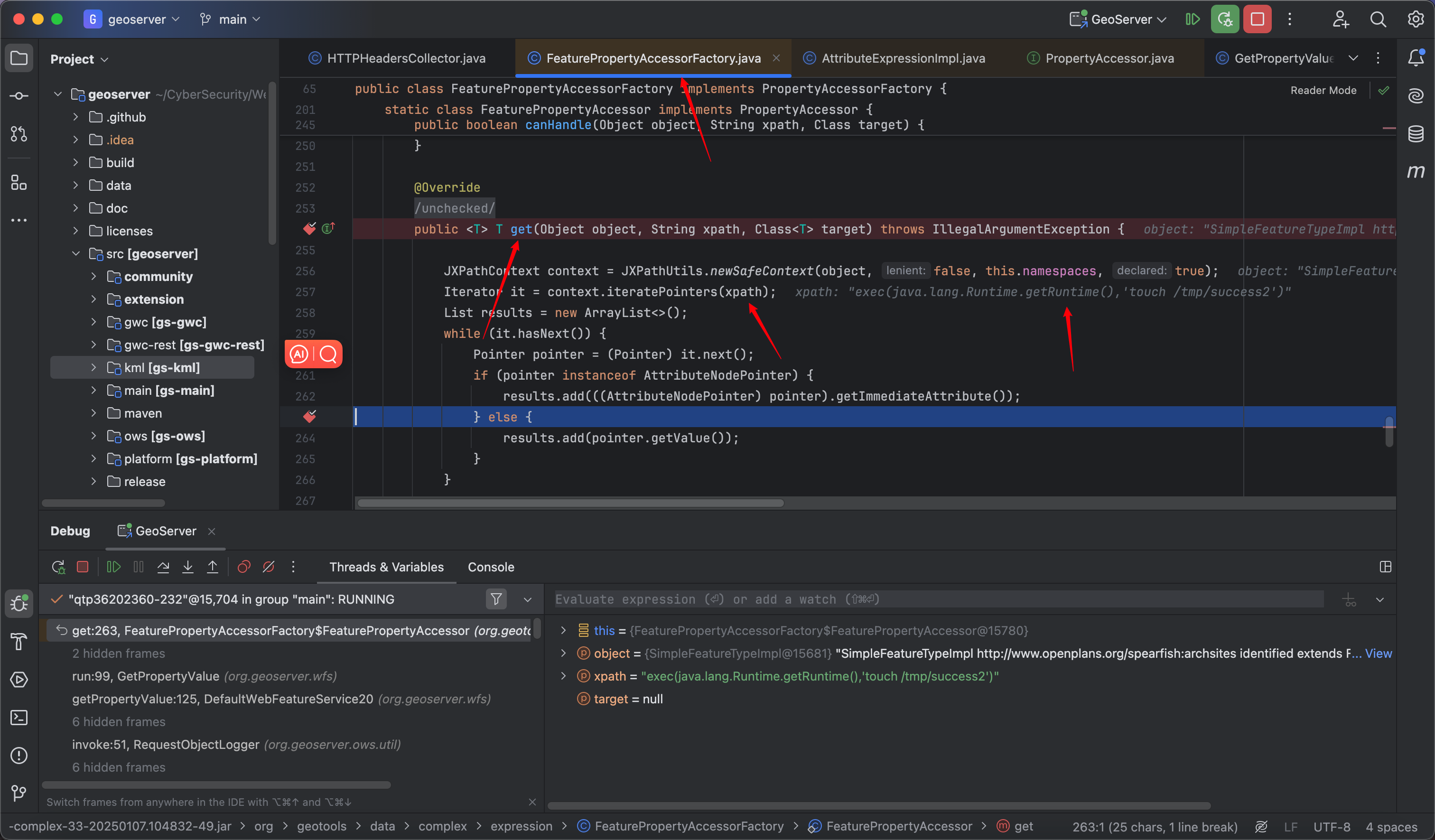Open the Structure tool window icon
The height and width of the screenshot is (840, 1435).
(19, 182)
